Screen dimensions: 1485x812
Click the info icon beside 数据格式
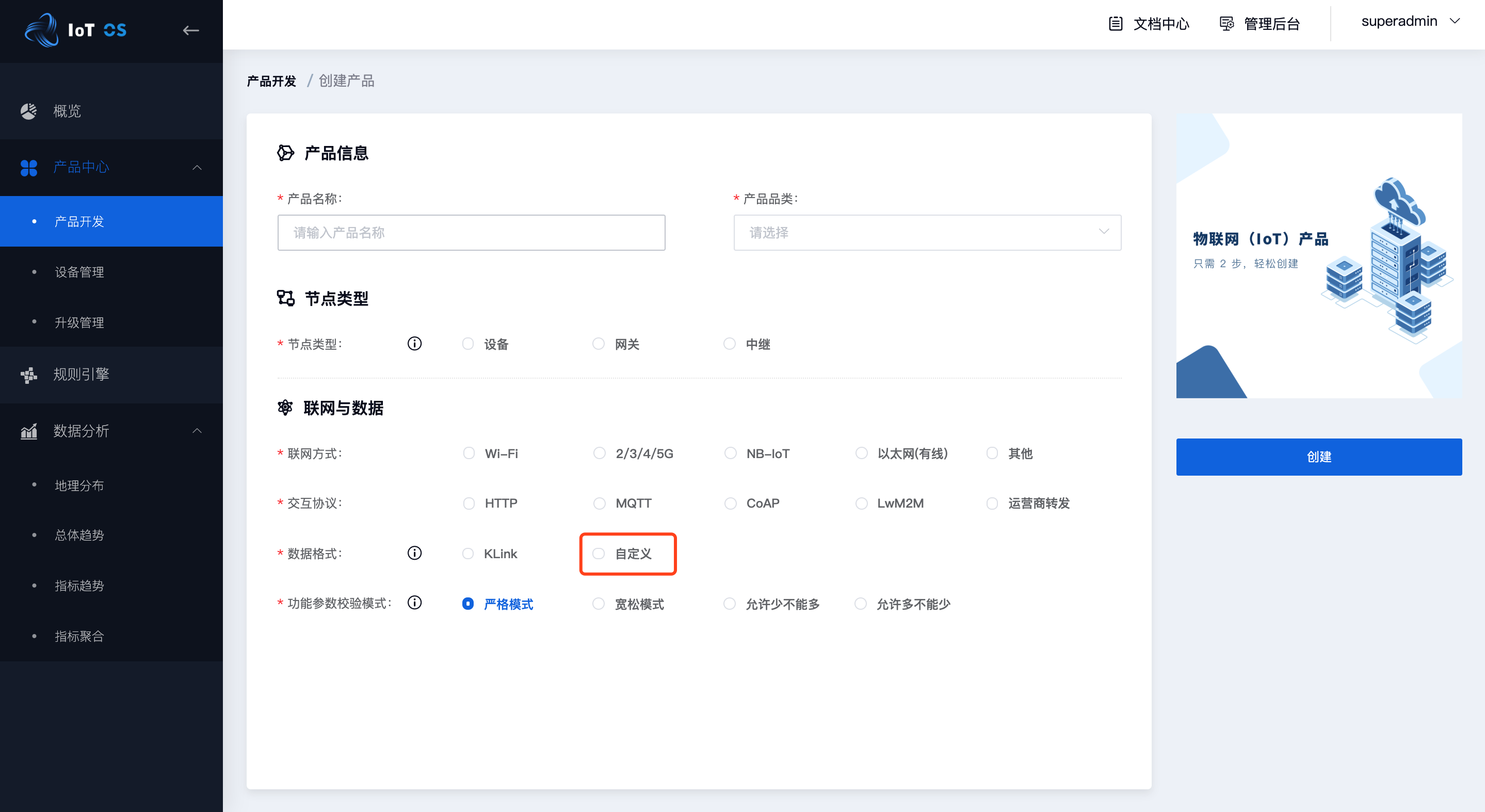414,553
